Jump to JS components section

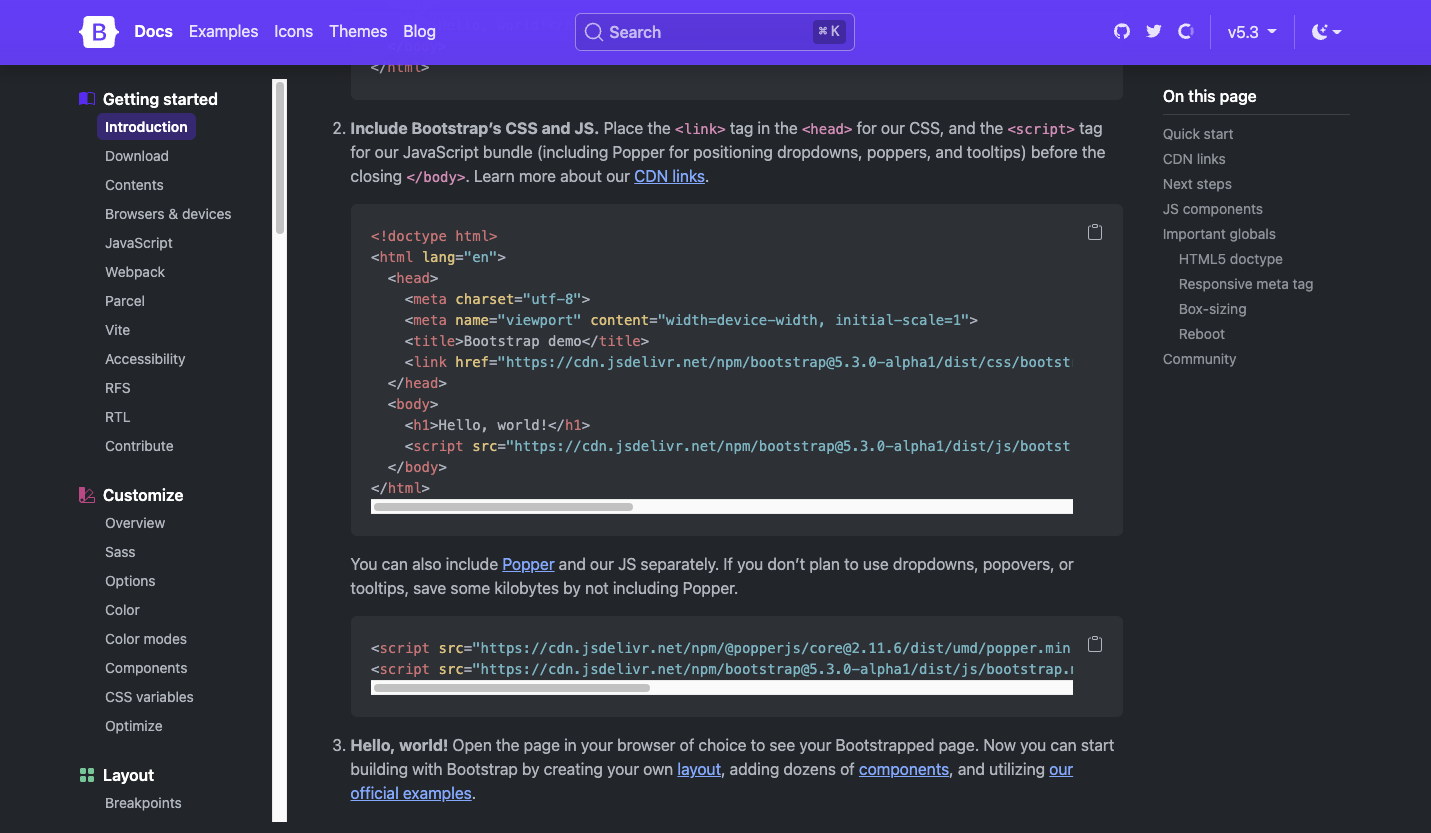pyautogui.click(x=1213, y=209)
